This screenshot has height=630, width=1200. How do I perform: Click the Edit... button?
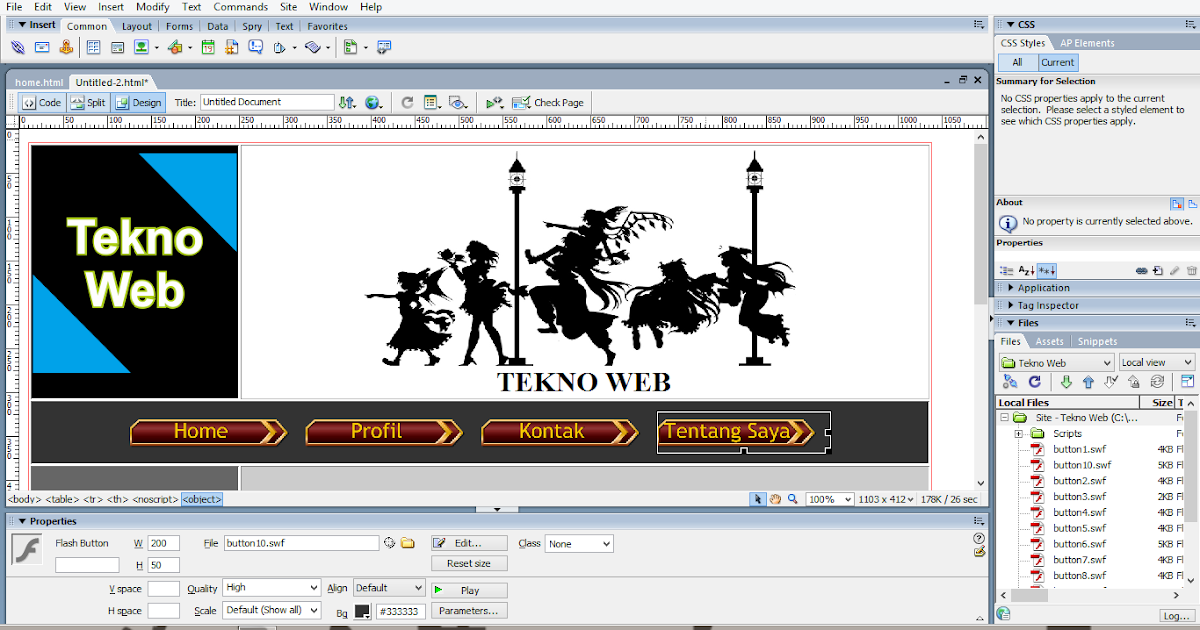[x=469, y=543]
